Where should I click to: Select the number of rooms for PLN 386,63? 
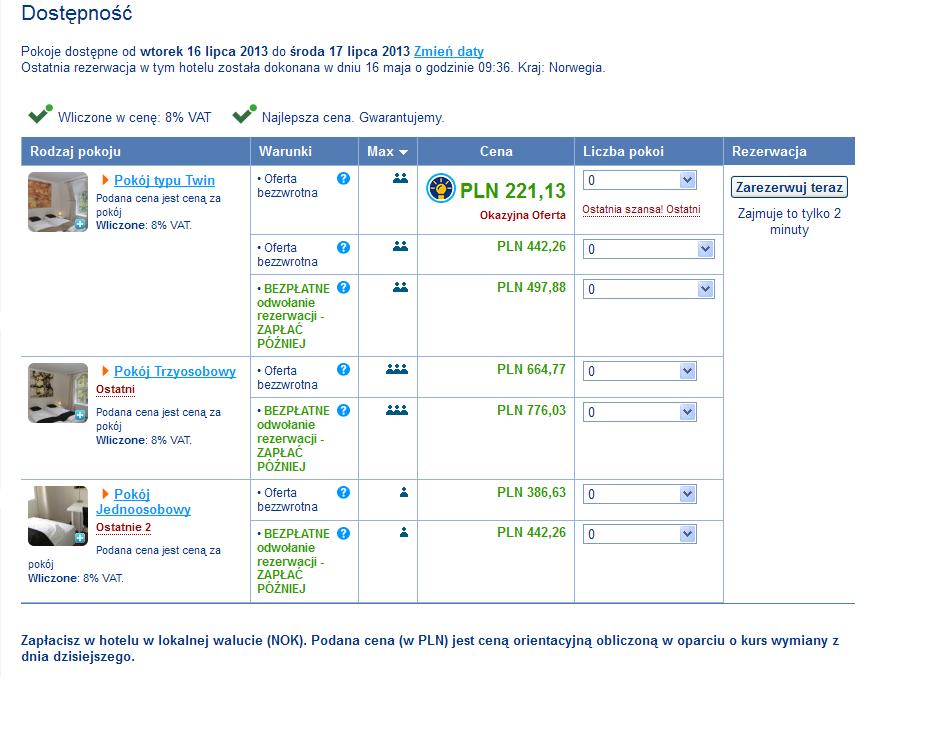point(640,494)
